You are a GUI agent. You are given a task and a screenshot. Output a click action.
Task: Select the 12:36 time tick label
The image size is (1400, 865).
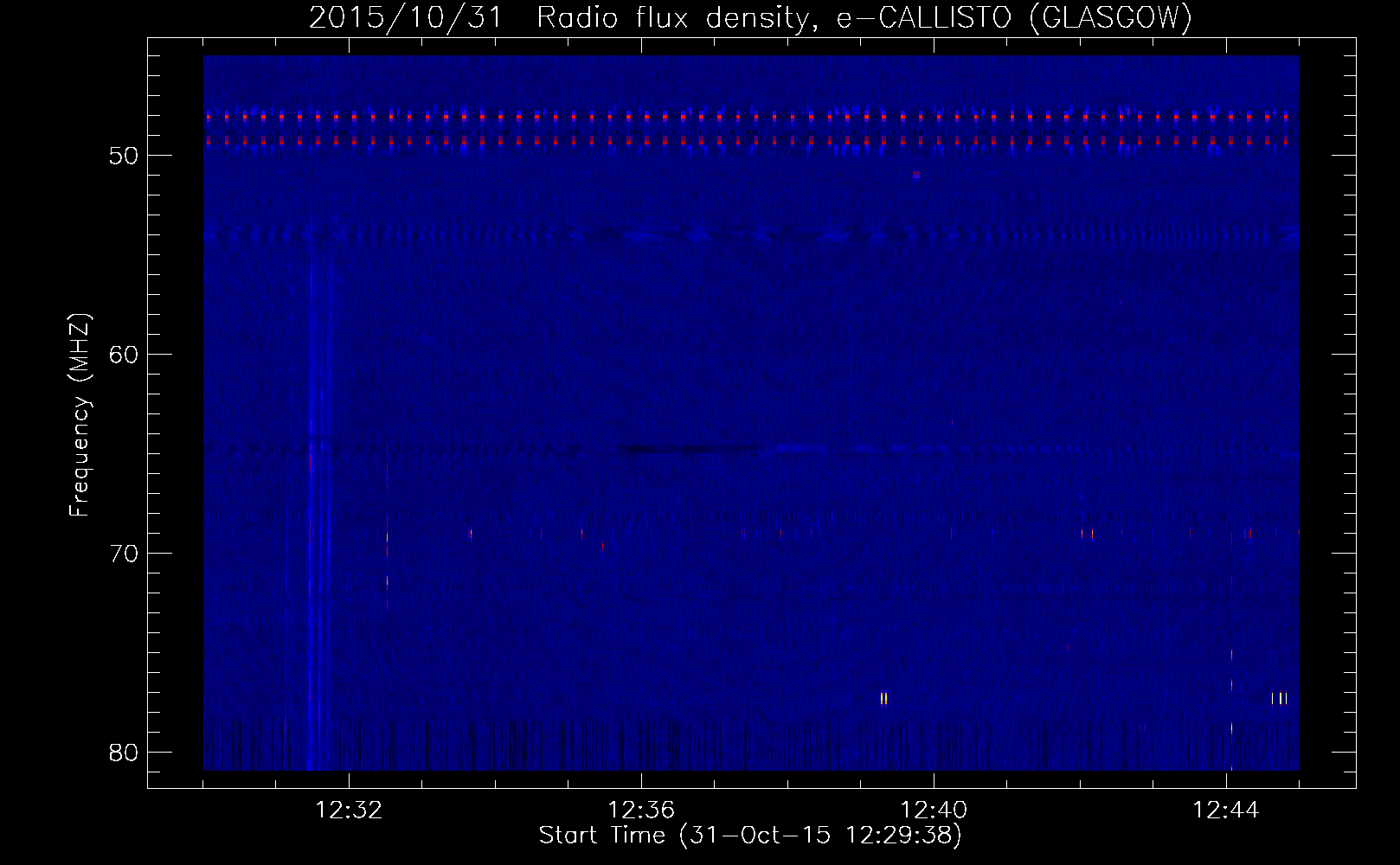pyautogui.click(x=641, y=811)
